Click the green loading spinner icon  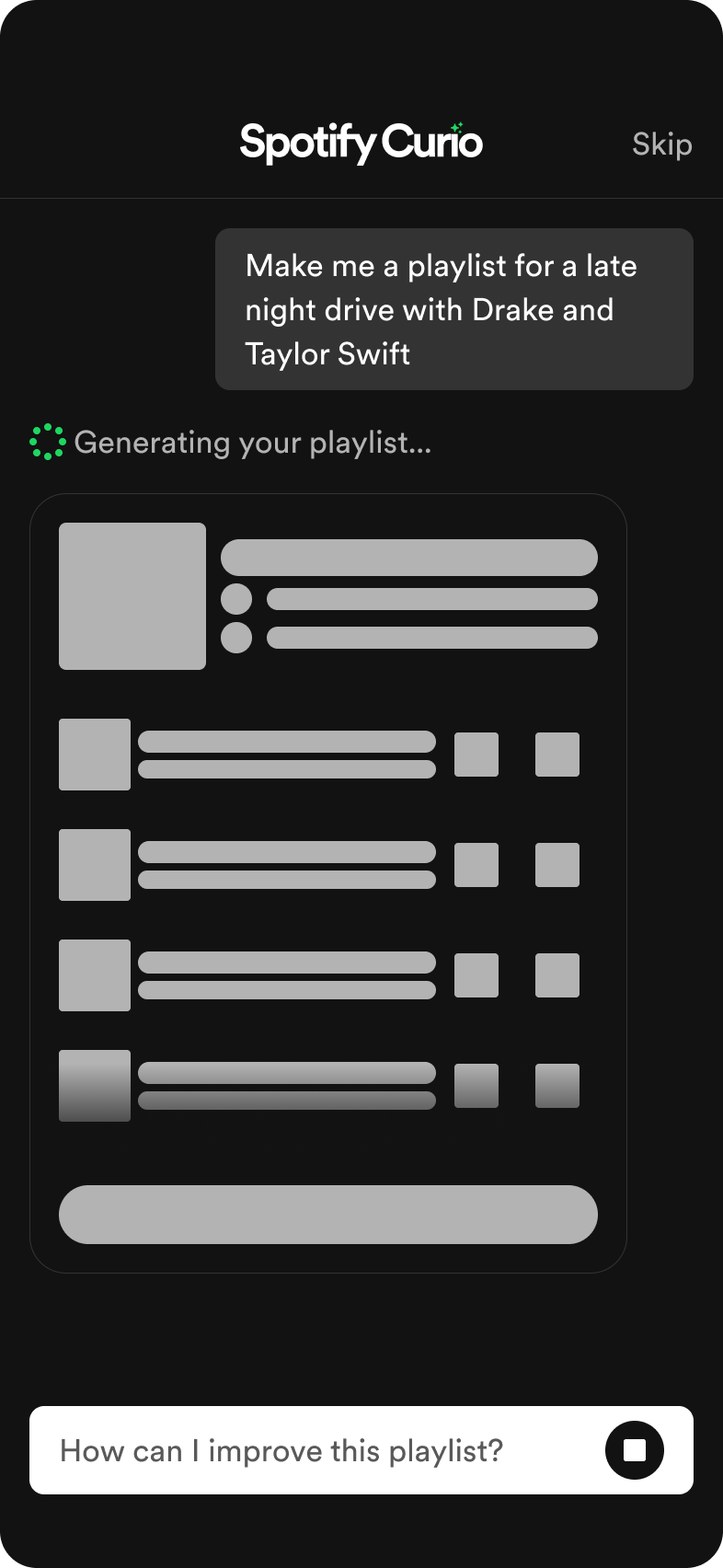pyautogui.click(x=47, y=443)
